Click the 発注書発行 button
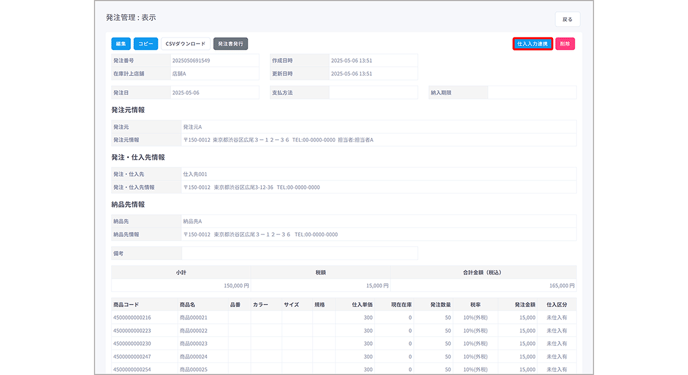Screen dimensions: 688x375 [x=231, y=44]
